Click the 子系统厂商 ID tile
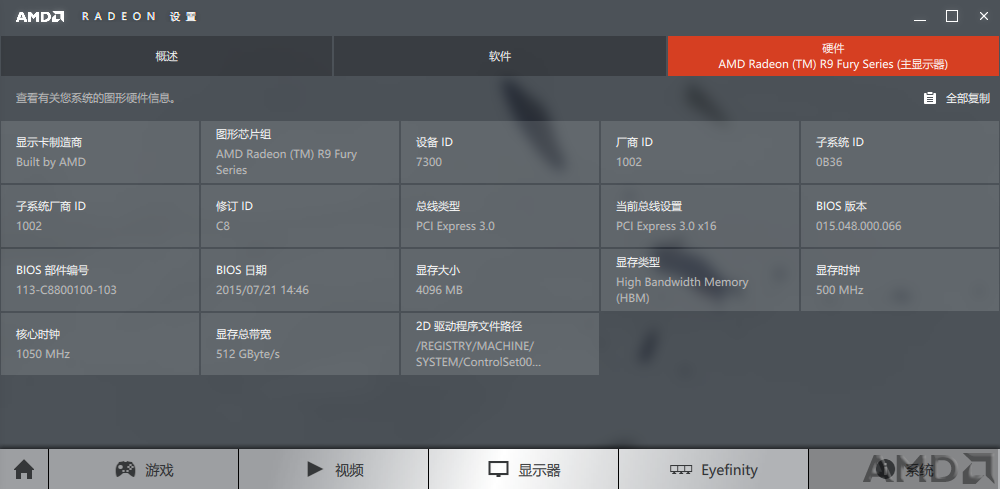The image size is (1000, 489). (x=99, y=215)
